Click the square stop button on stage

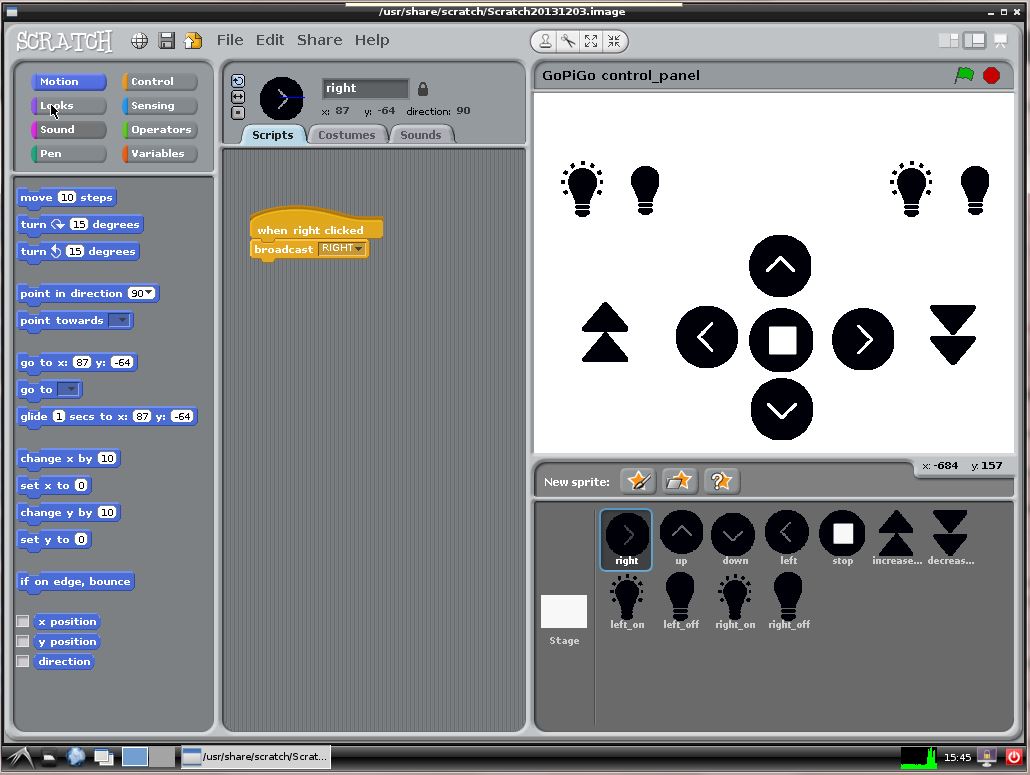(781, 340)
